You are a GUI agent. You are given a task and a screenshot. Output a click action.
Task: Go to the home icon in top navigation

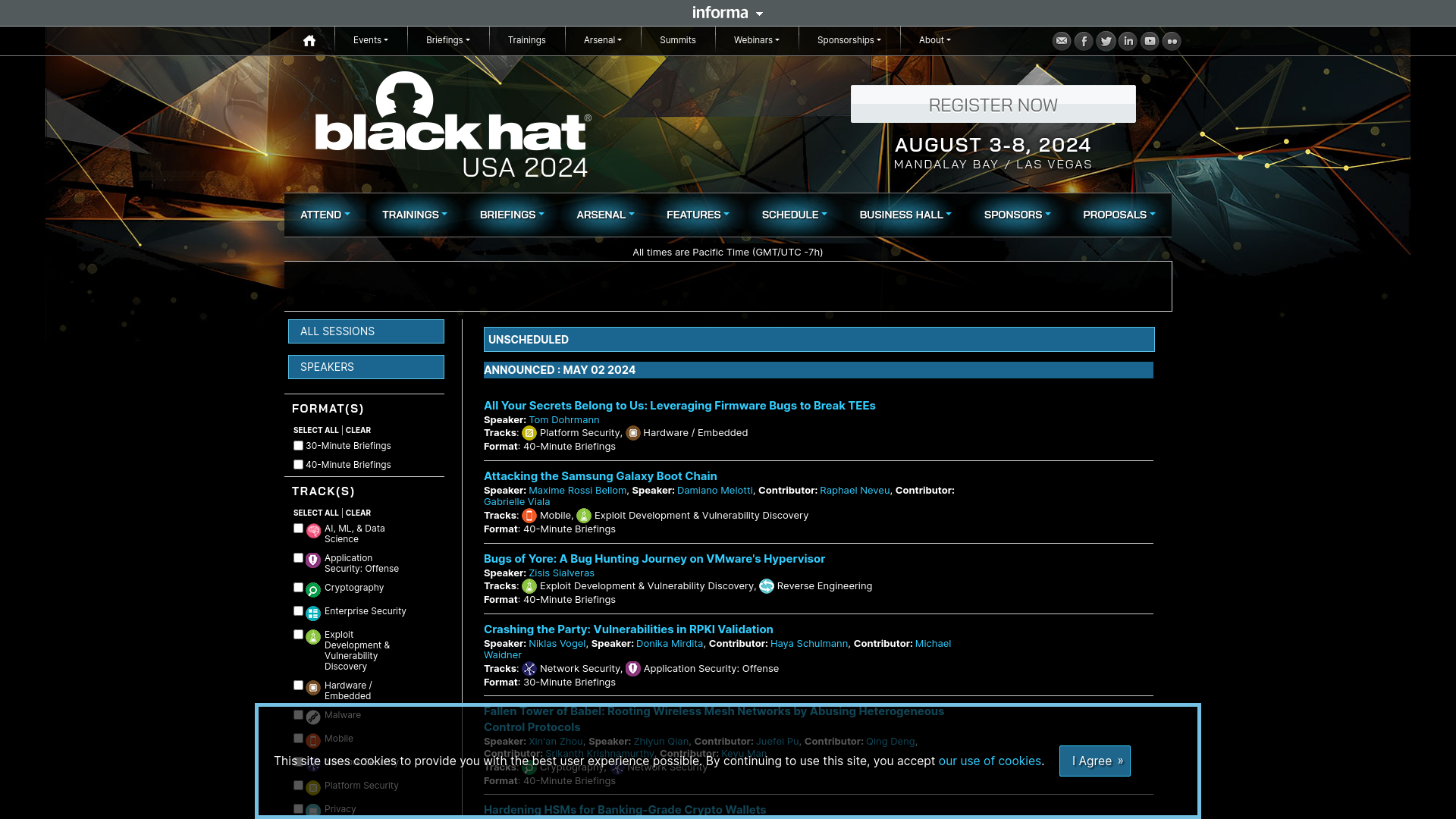pyautogui.click(x=309, y=41)
